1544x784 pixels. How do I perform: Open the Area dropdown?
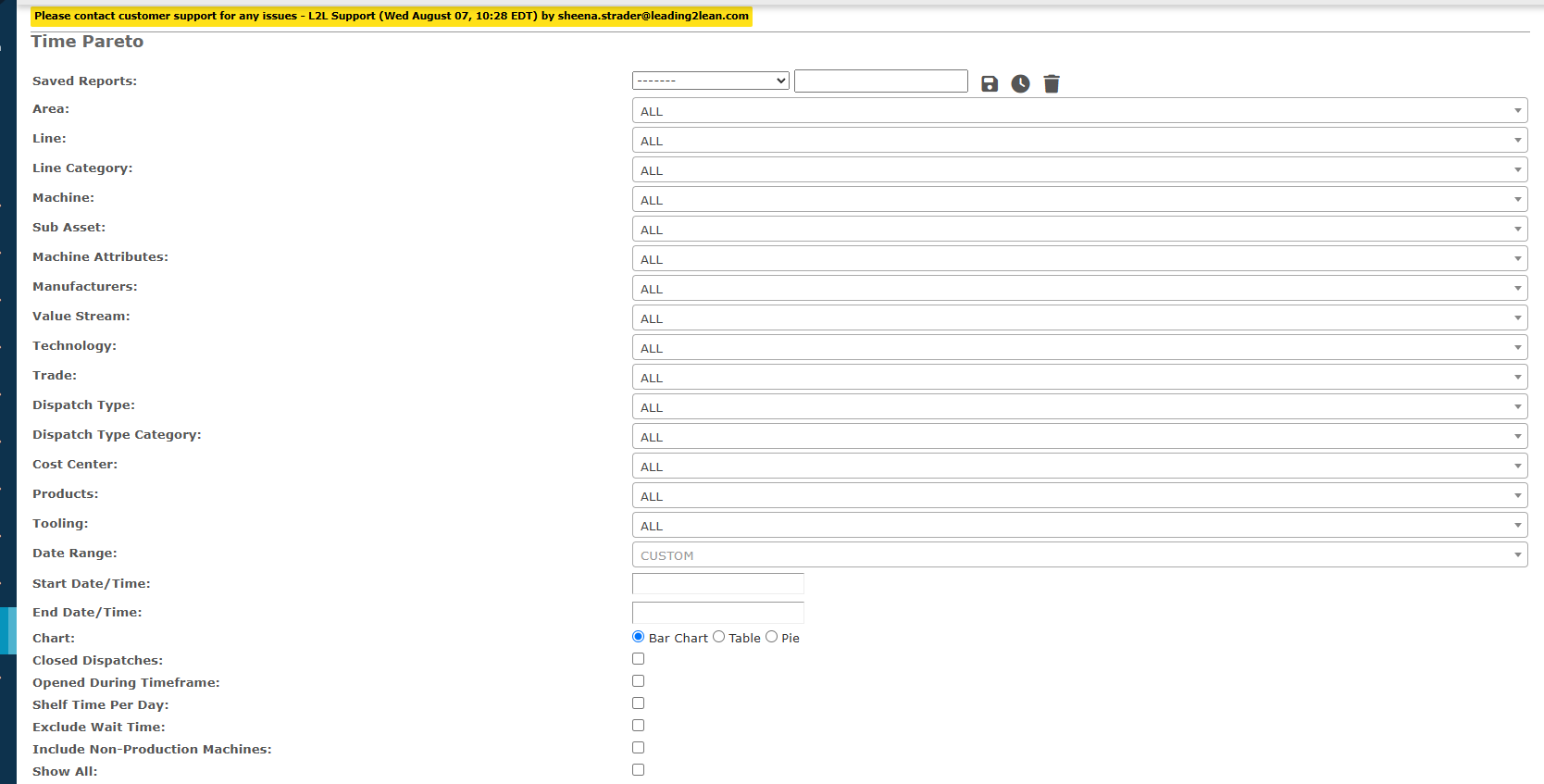(x=1079, y=111)
